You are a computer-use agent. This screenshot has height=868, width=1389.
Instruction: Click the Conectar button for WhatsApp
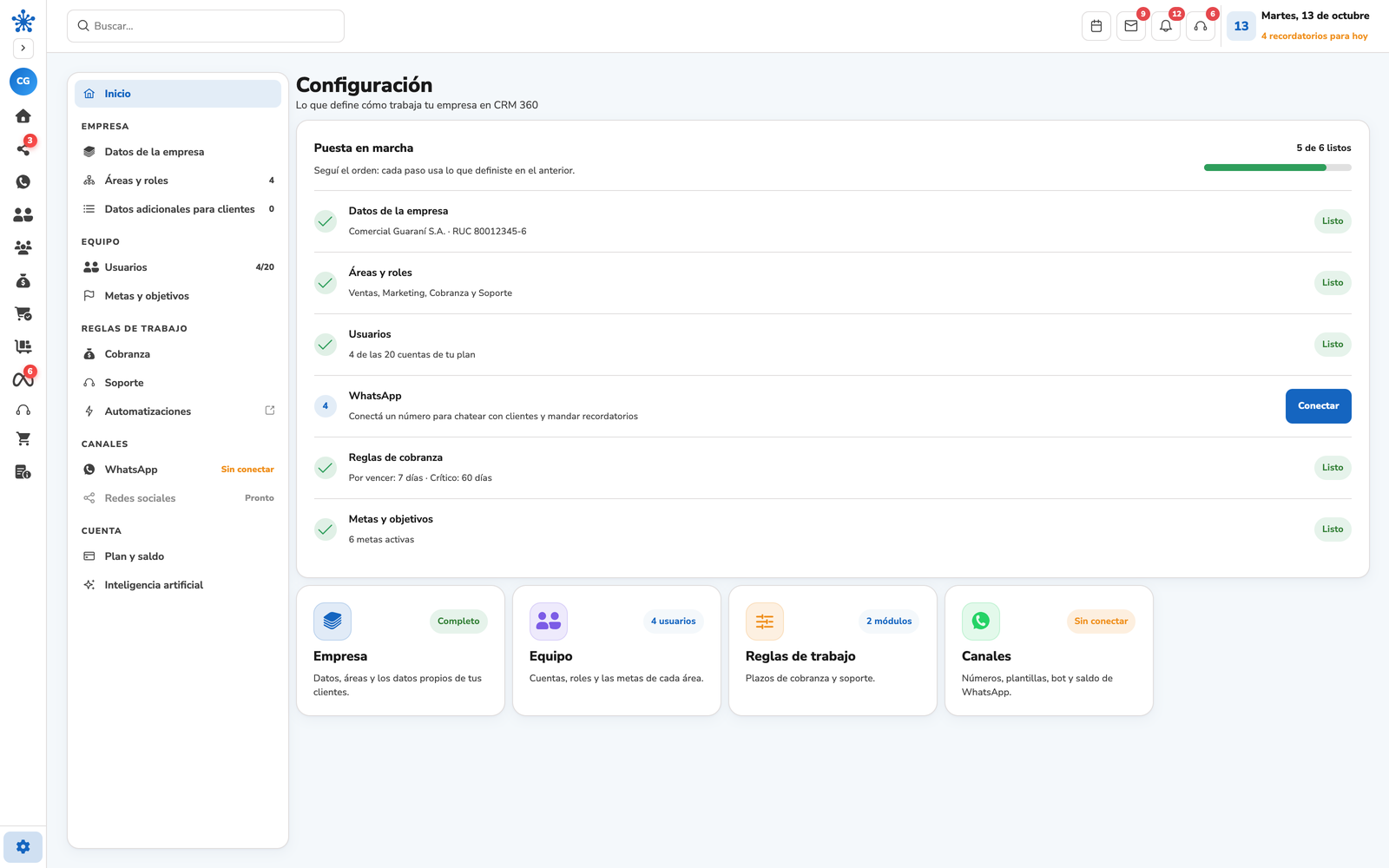[1318, 406]
